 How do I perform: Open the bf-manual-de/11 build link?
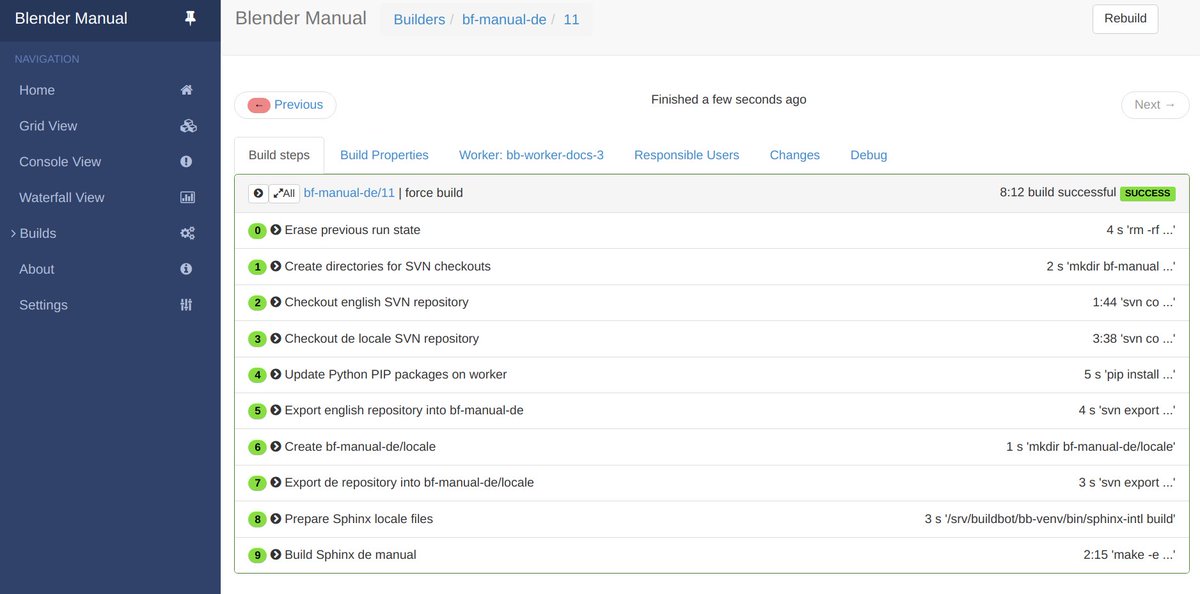[x=349, y=193]
